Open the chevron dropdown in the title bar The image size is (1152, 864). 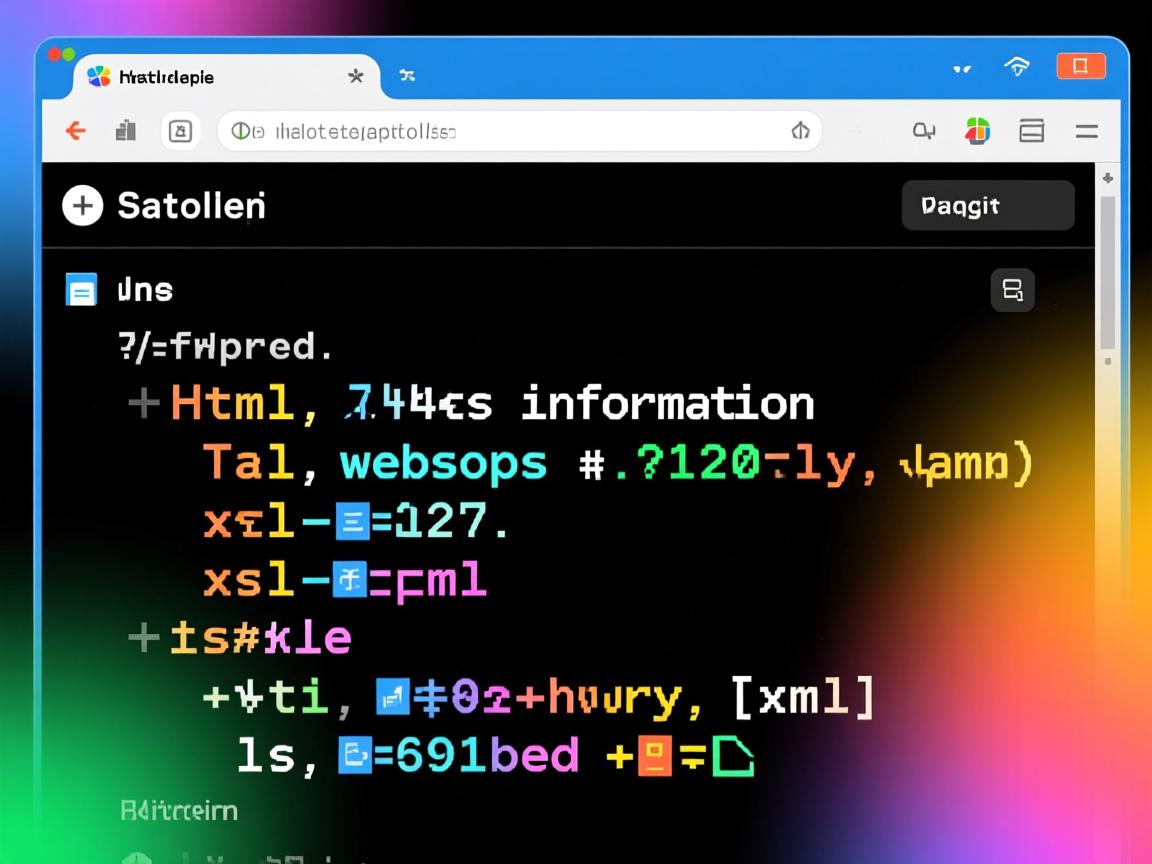(962, 69)
